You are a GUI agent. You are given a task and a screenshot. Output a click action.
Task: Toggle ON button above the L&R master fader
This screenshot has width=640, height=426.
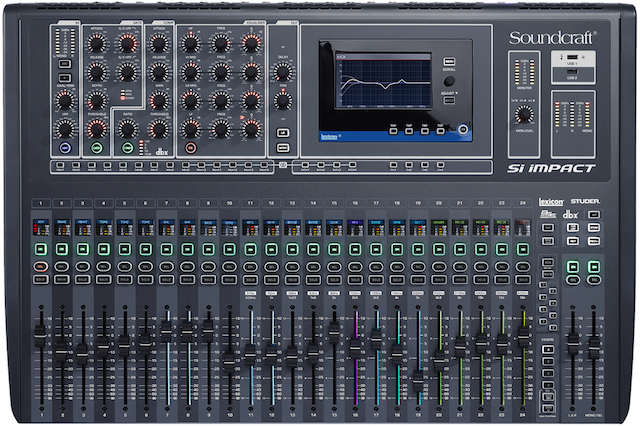pos(573,267)
